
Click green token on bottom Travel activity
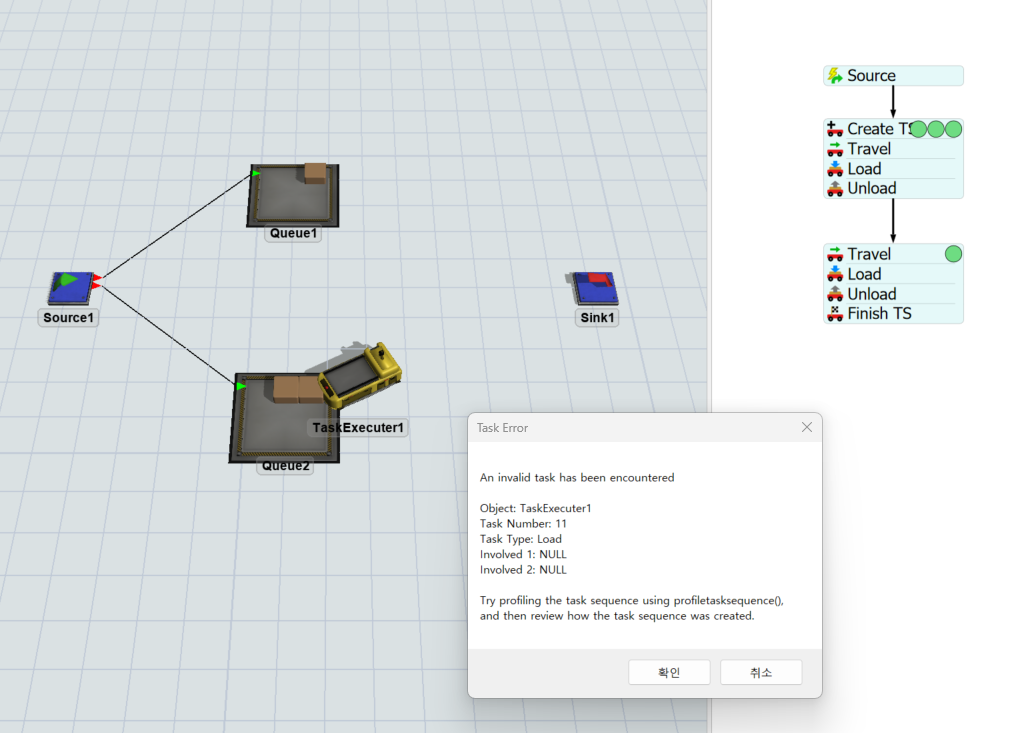(x=953, y=254)
